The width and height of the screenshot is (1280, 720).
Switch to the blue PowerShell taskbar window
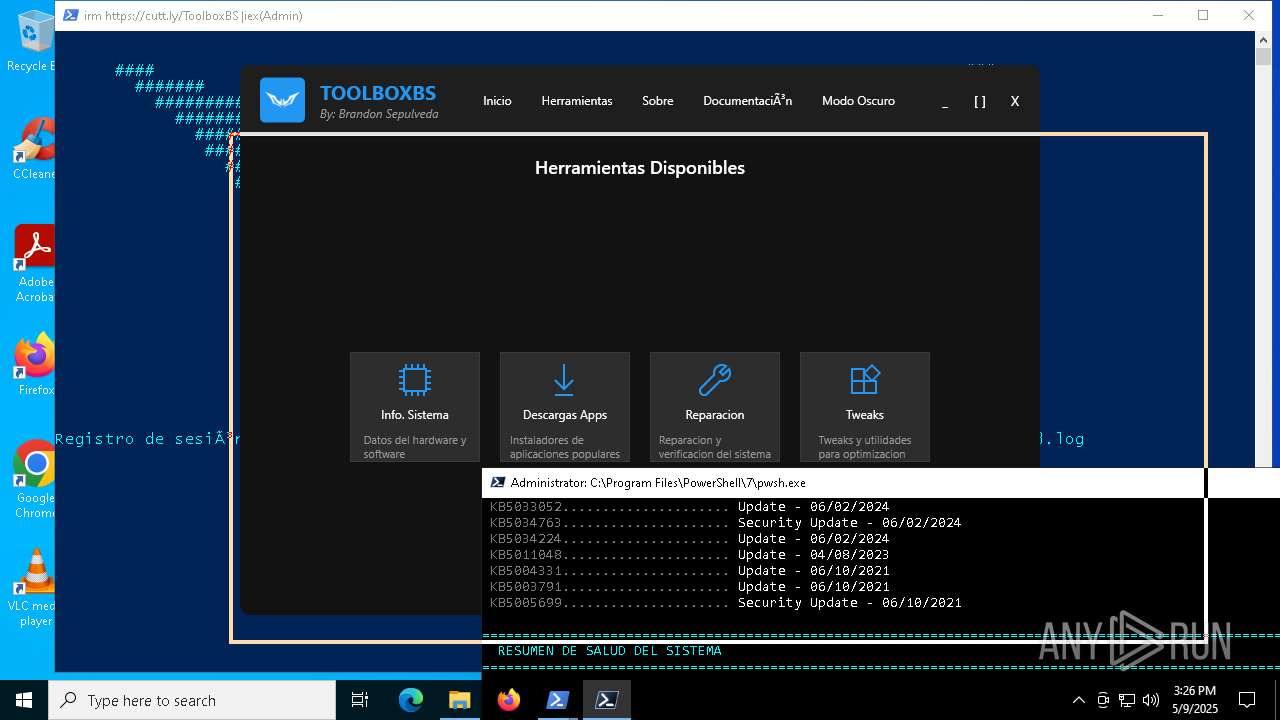pyautogui.click(x=558, y=700)
